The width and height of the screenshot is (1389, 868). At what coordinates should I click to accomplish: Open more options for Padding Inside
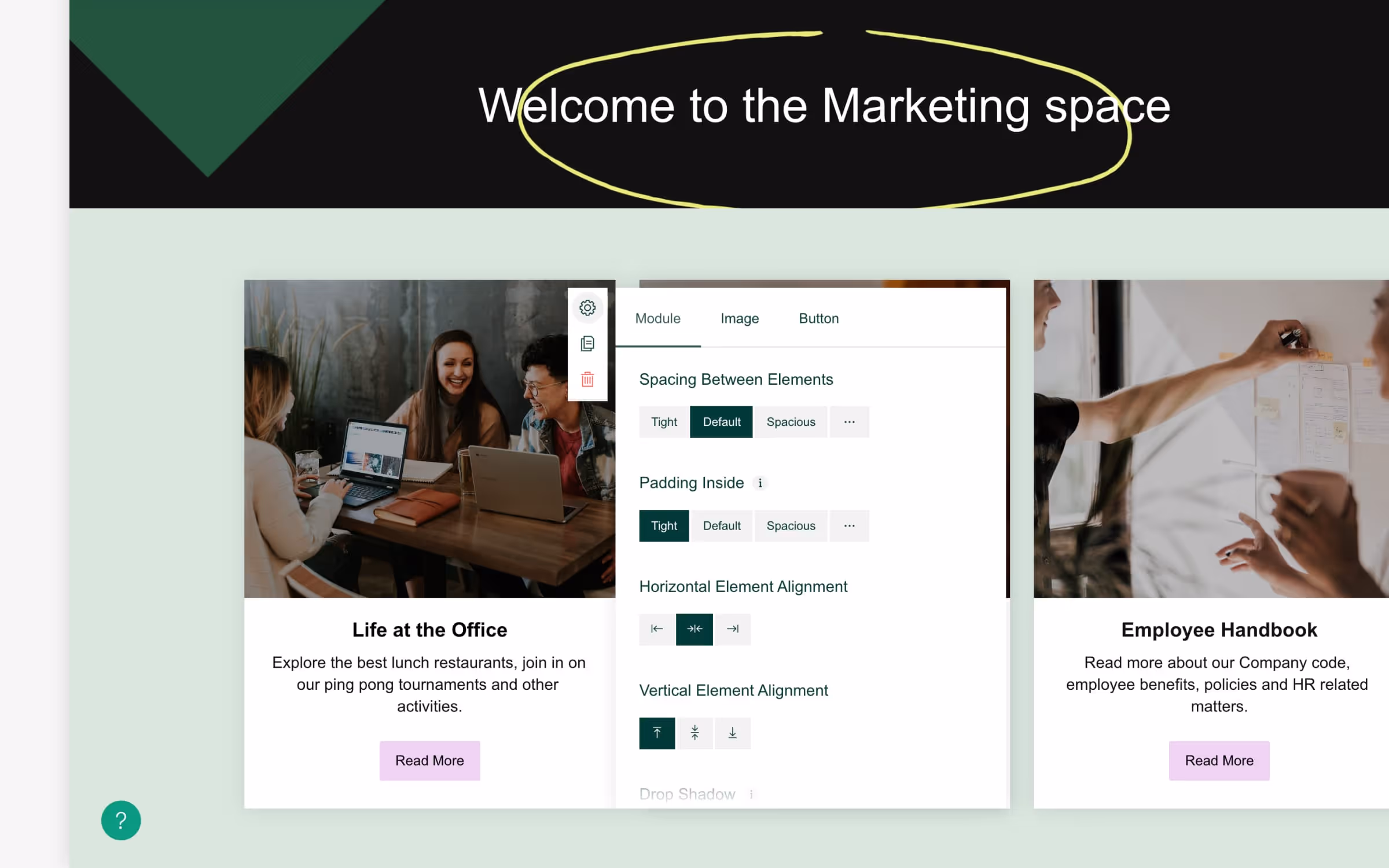[x=849, y=526]
